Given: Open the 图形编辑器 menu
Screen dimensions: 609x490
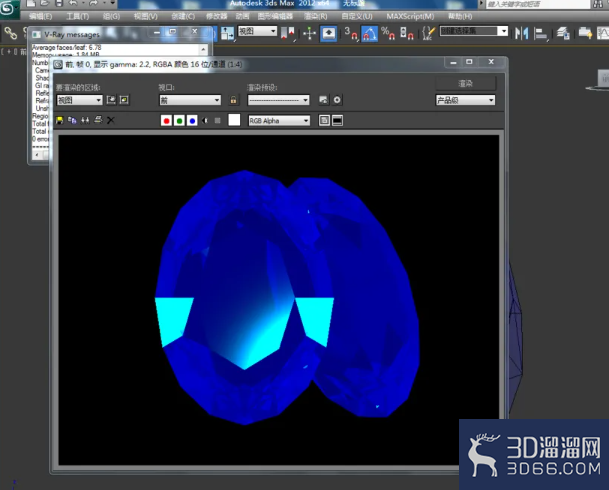Looking at the screenshot, I should [275, 16].
